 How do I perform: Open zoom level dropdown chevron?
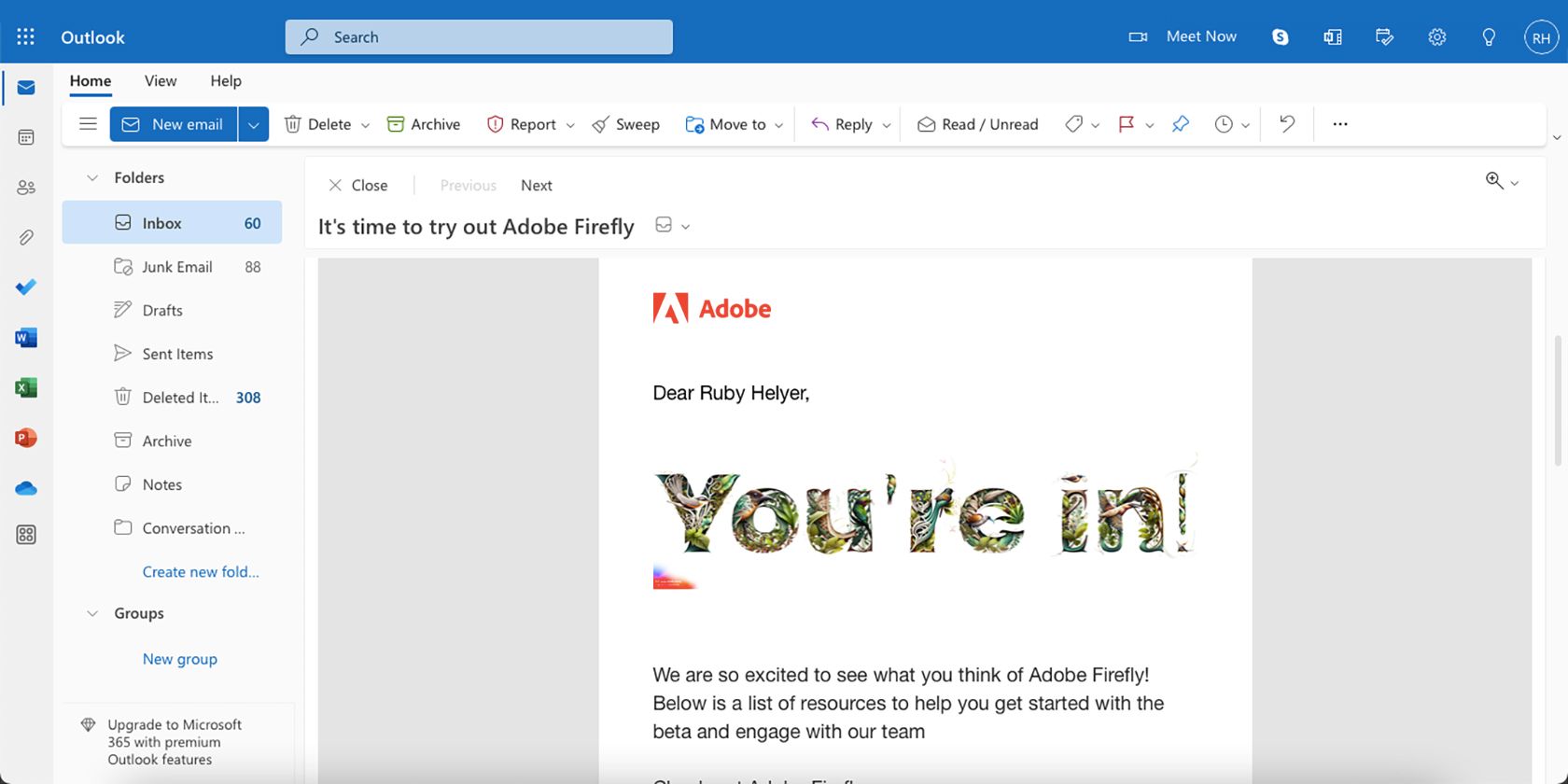pos(1515,183)
